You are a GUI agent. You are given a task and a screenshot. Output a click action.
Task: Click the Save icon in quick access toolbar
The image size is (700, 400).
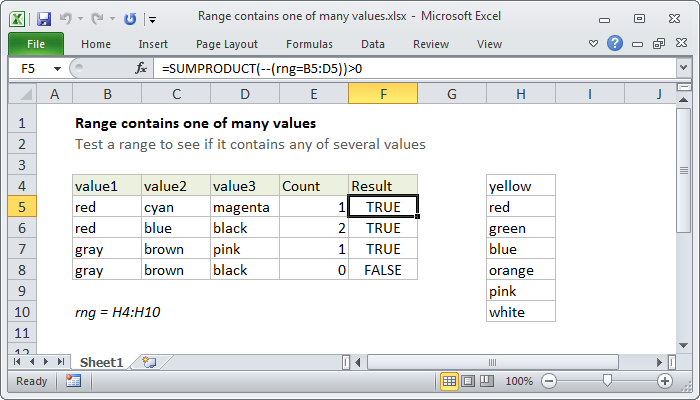tap(44, 17)
